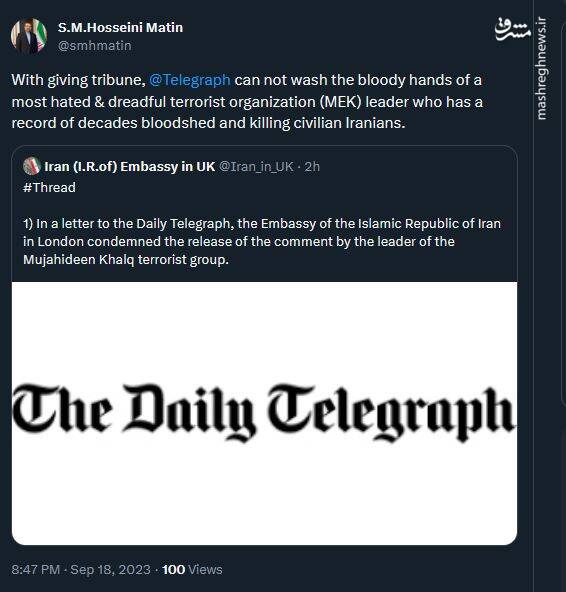
Task: Click the 100 Views counter
Action: (x=192, y=569)
